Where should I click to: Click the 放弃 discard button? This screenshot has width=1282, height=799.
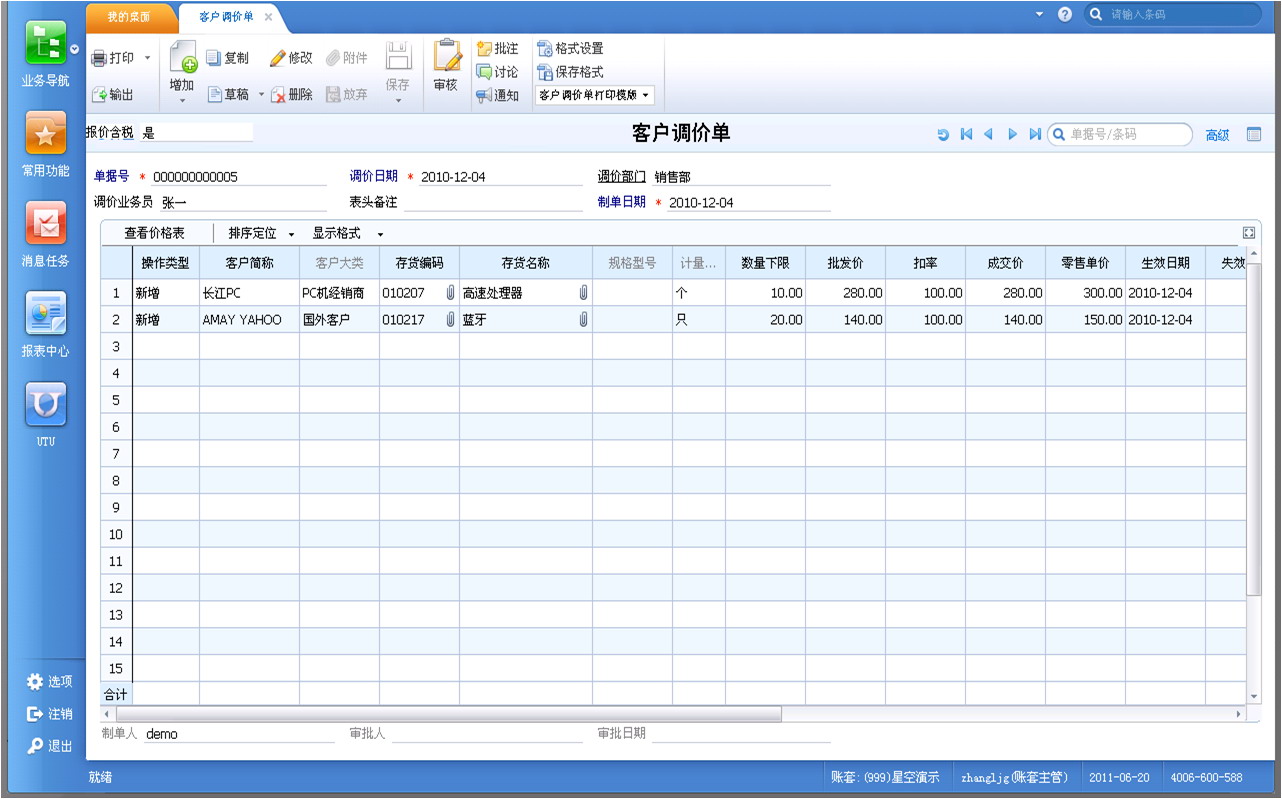tap(347, 94)
